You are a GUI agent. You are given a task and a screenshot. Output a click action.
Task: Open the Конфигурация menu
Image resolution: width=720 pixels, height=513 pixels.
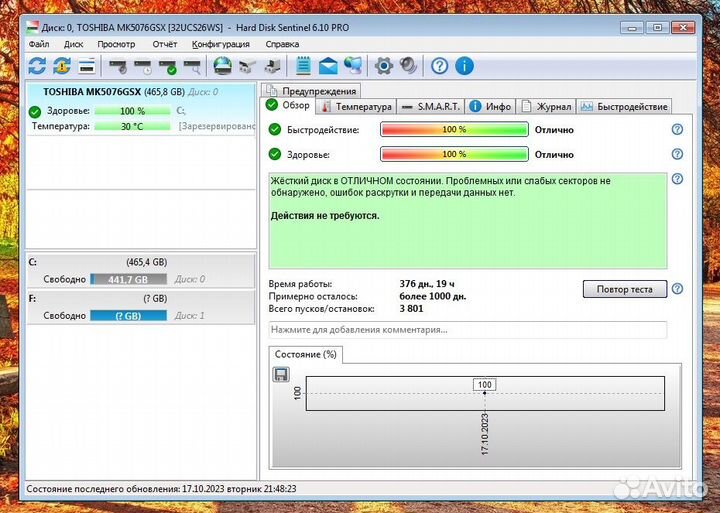[x=221, y=44]
